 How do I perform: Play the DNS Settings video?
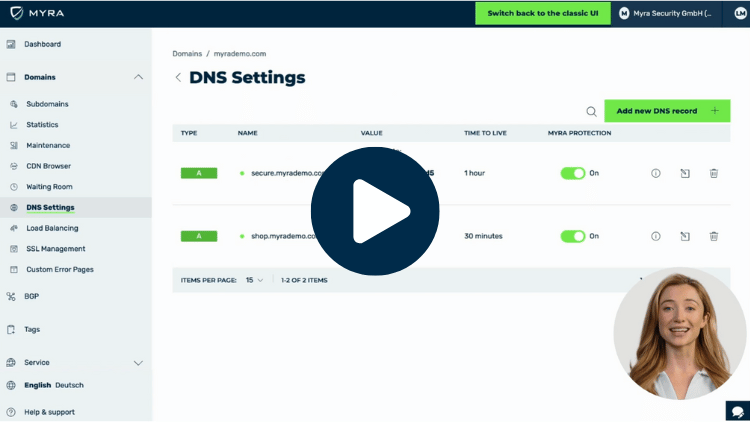coord(375,211)
